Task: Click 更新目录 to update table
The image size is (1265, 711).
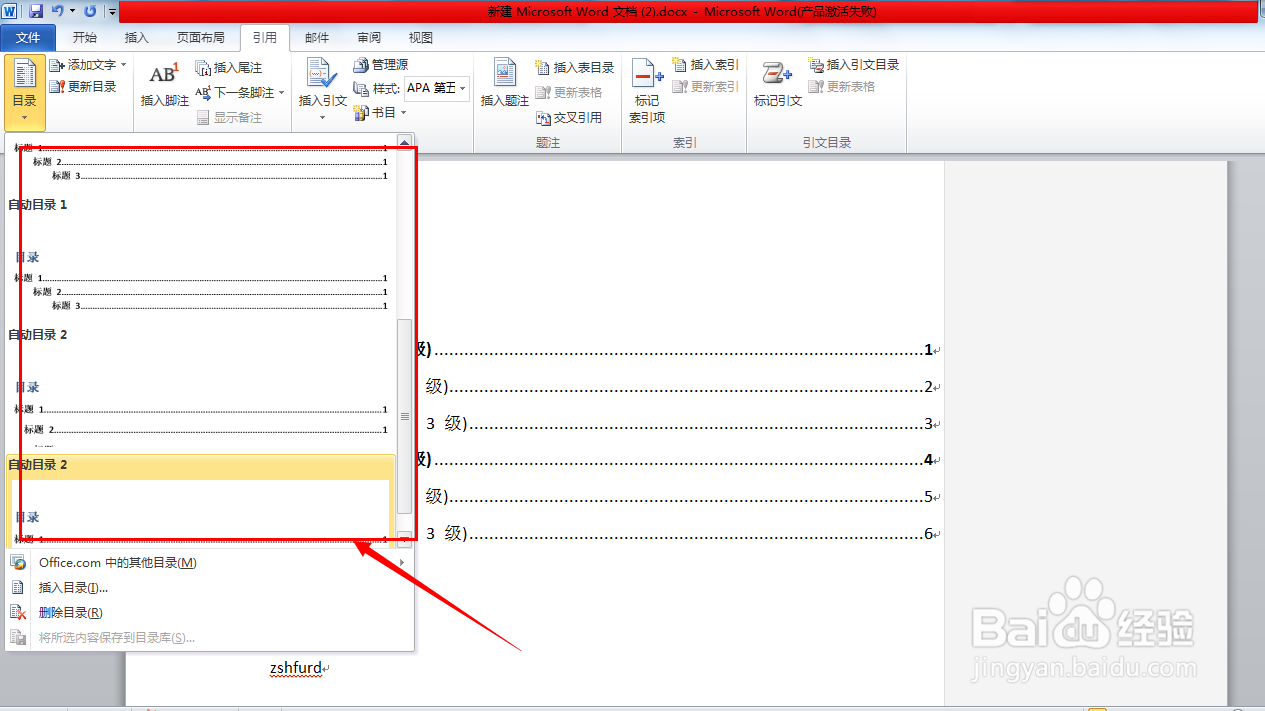Action: [83, 87]
